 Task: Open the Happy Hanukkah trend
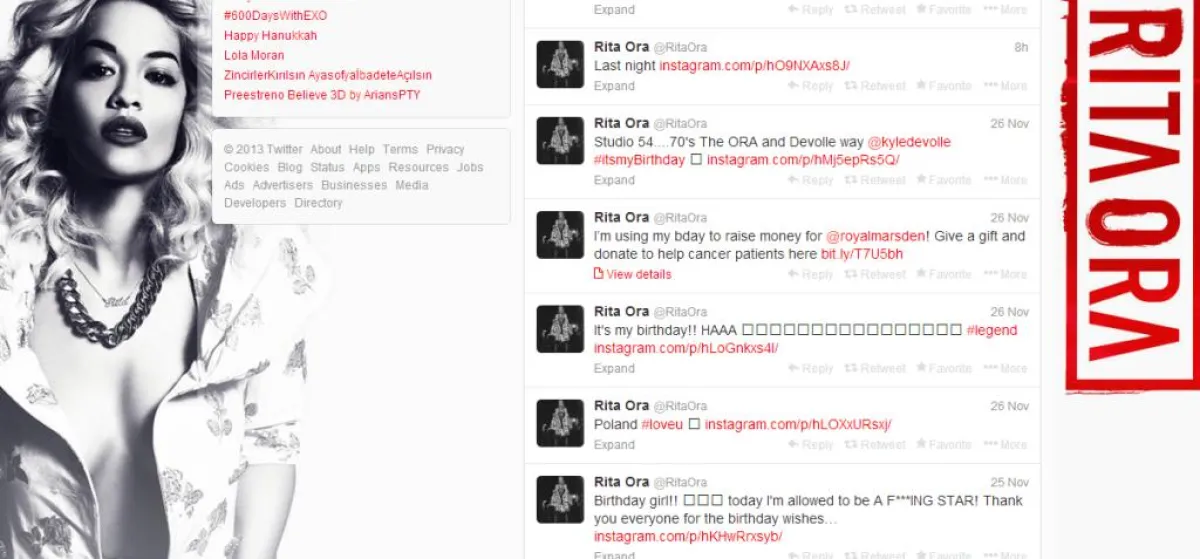pyautogui.click(x=270, y=36)
